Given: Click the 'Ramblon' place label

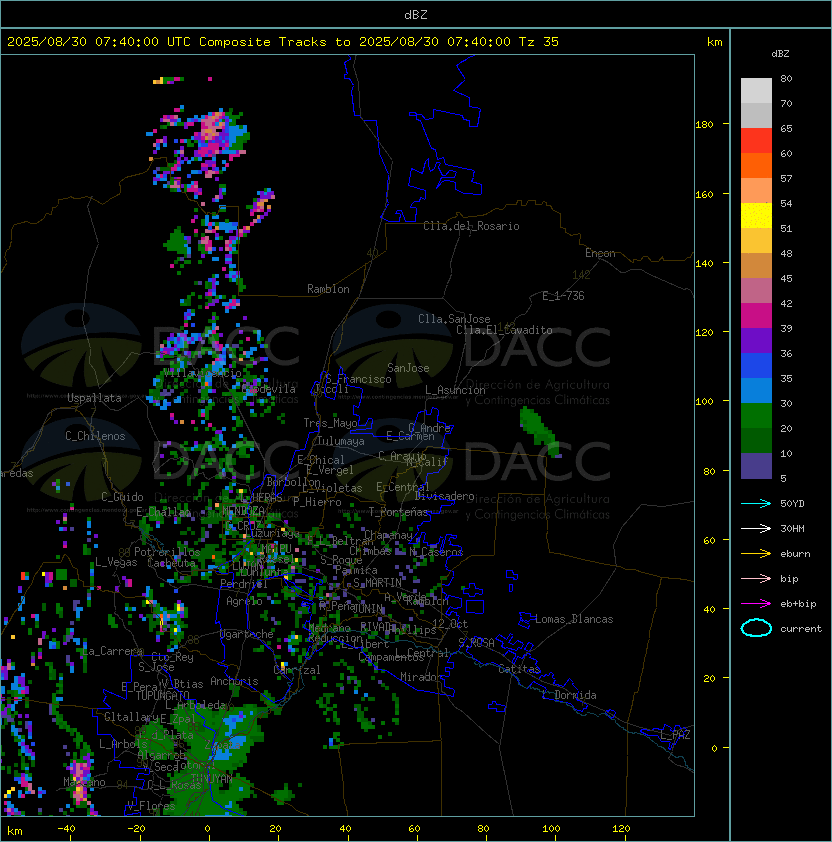Looking at the screenshot, I should pyautogui.click(x=328, y=289).
